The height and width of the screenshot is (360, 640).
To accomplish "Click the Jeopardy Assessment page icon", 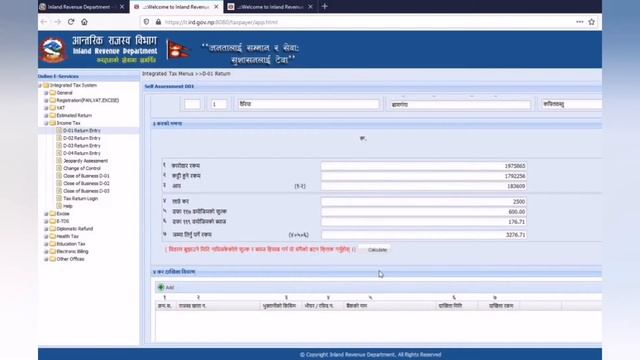I will (x=59, y=161).
